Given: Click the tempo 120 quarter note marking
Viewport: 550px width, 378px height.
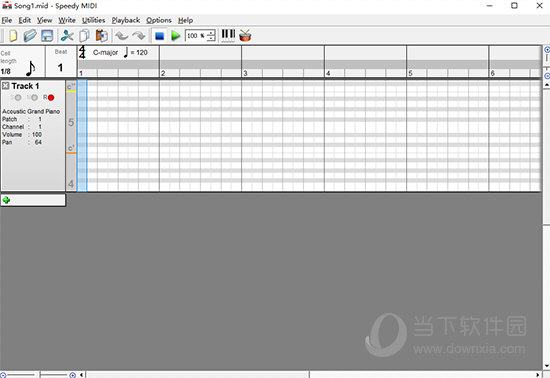Looking at the screenshot, I should [x=135, y=53].
